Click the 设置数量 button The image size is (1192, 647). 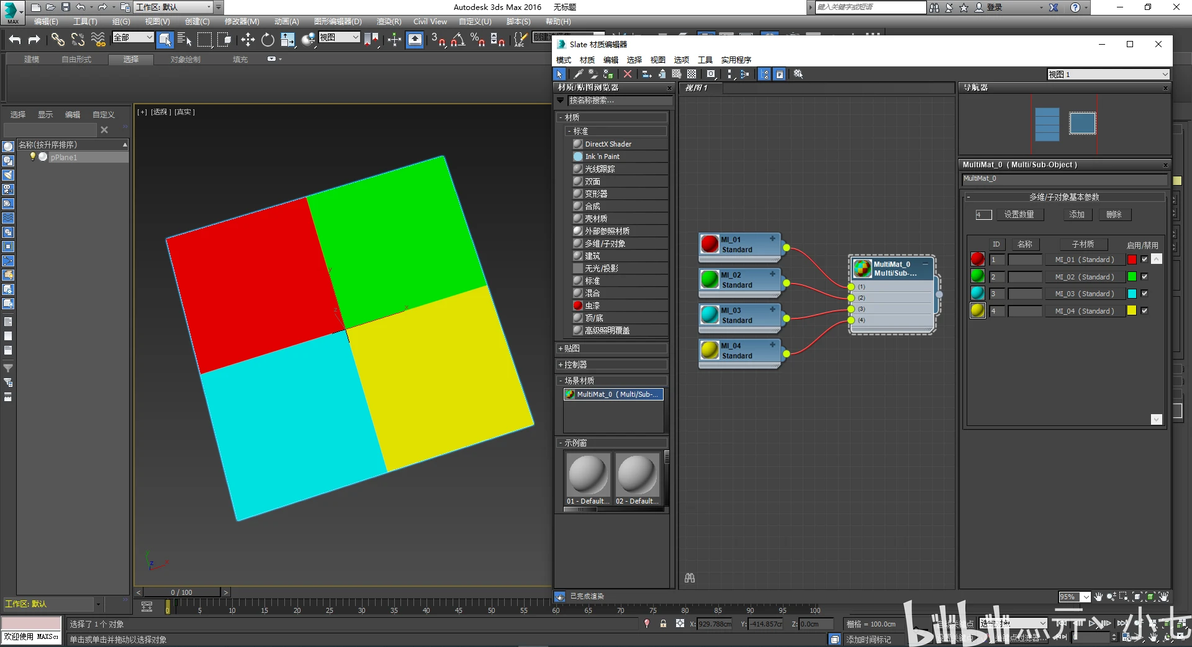point(1019,214)
